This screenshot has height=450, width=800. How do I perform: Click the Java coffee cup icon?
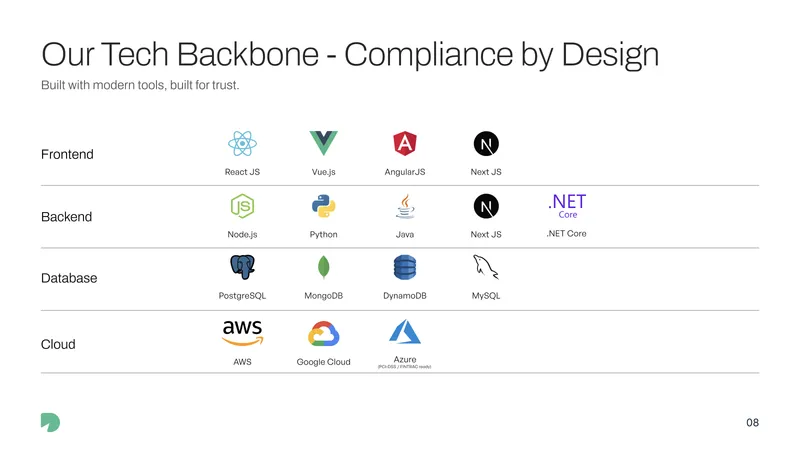pos(405,206)
